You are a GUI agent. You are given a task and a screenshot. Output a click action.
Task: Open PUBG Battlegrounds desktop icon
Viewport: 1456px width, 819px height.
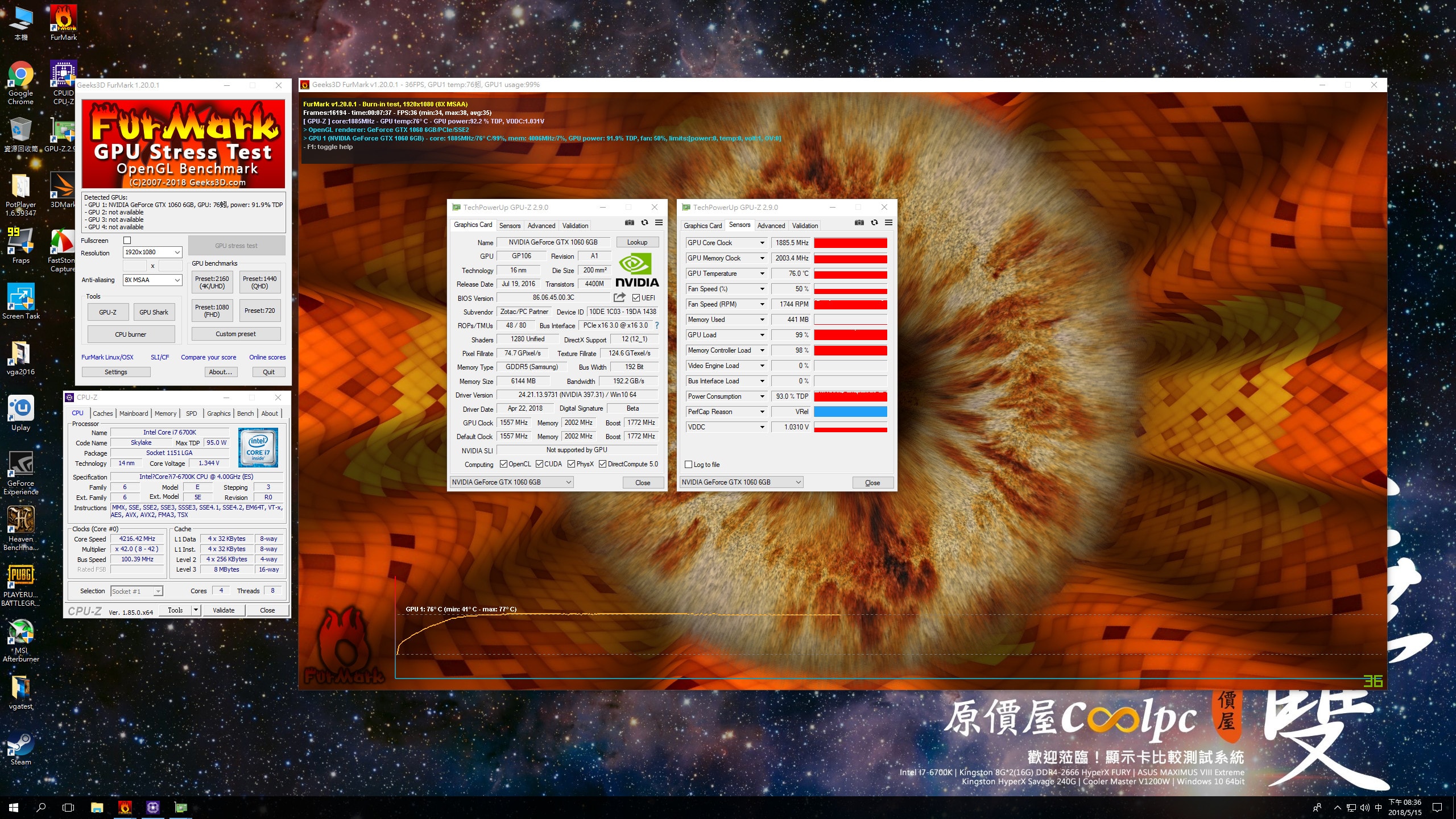(x=20, y=585)
